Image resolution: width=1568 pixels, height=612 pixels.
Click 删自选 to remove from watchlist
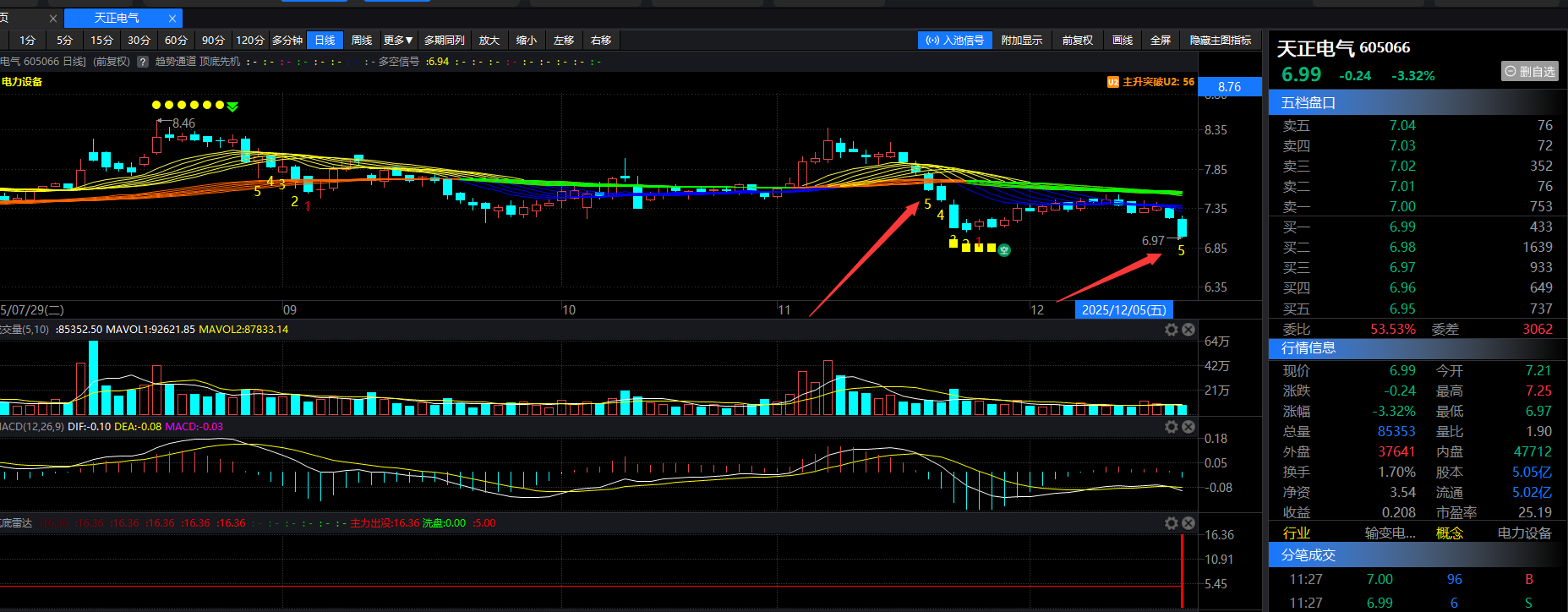click(x=1530, y=71)
